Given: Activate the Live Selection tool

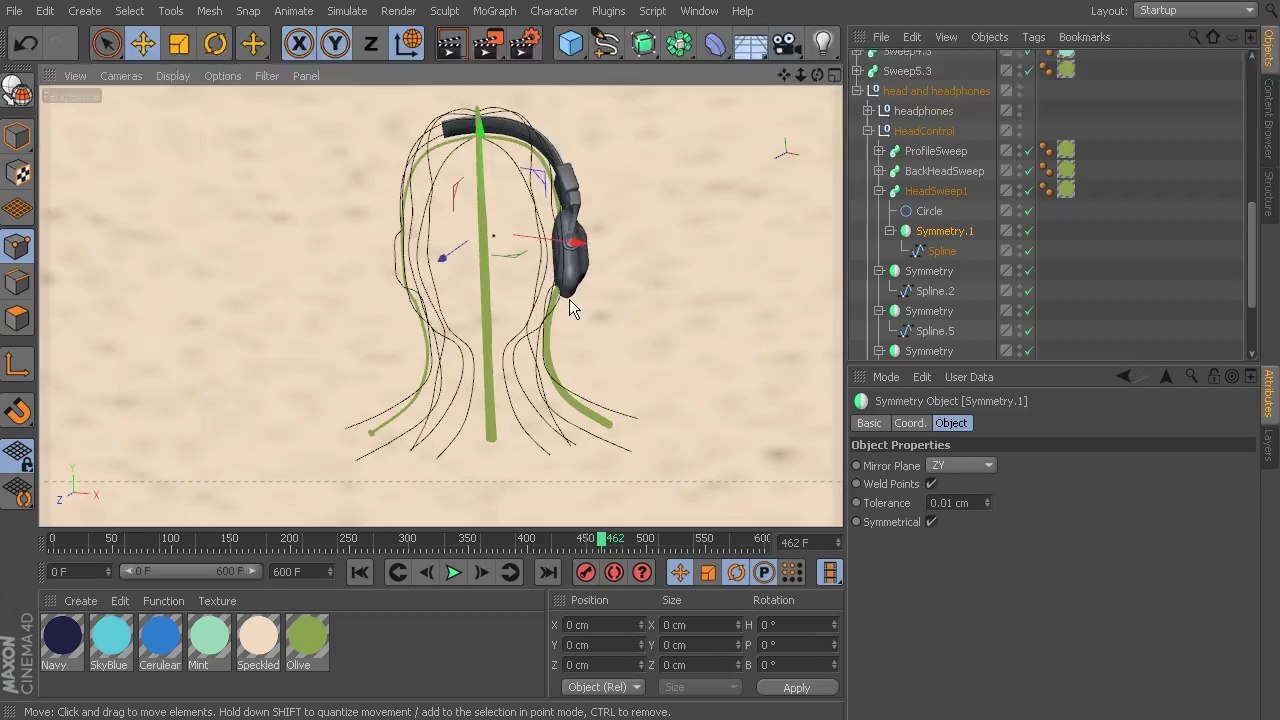Looking at the screenshot, I should click(107, 44).
